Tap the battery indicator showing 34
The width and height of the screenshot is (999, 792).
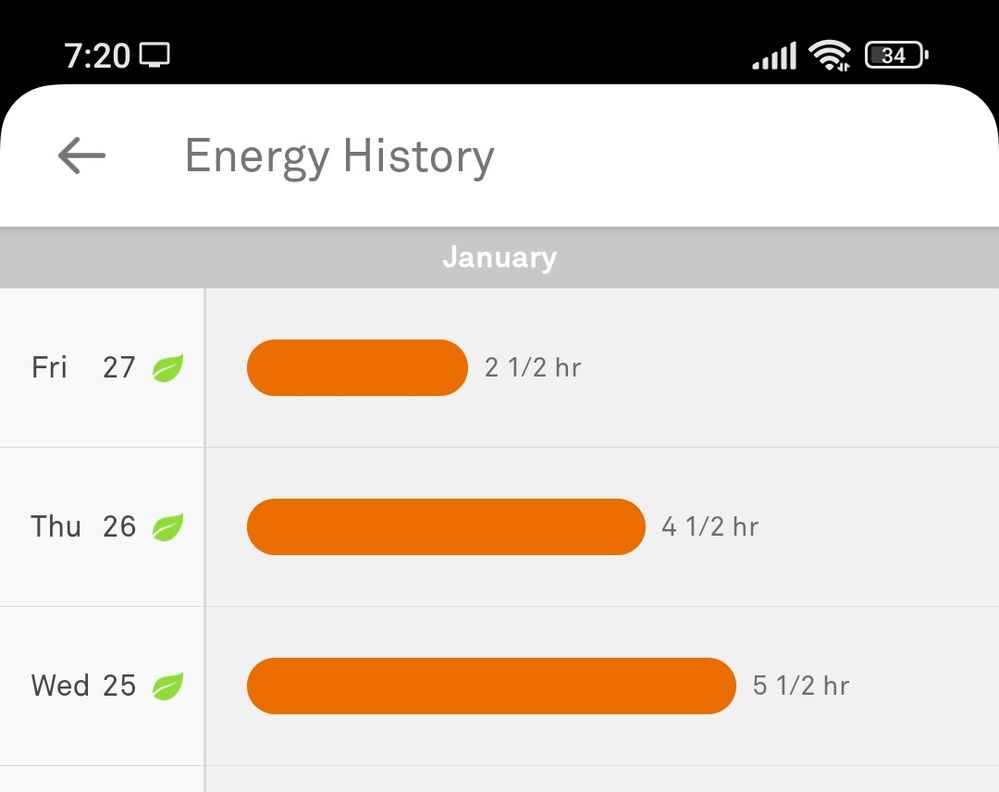point(896,55)
